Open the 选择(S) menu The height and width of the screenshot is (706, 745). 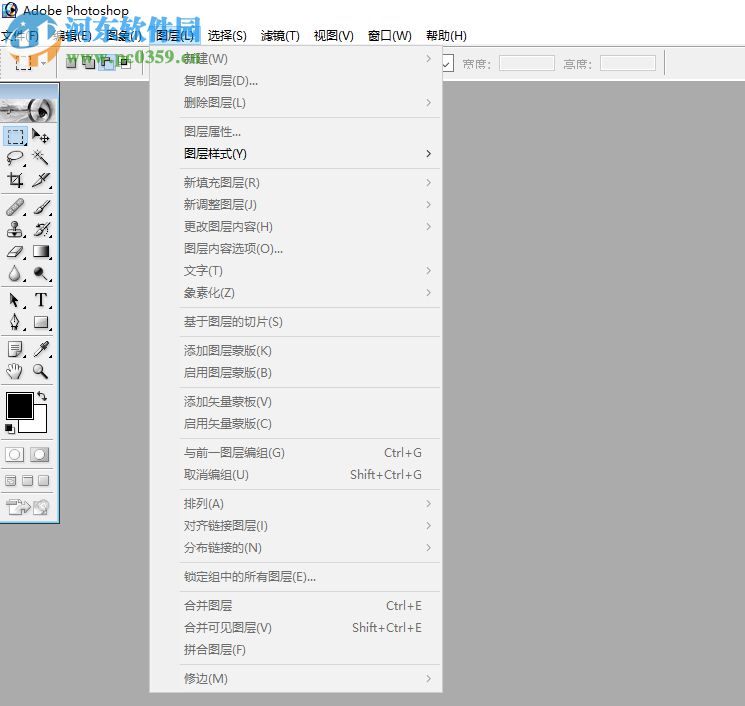coord(227,36)
